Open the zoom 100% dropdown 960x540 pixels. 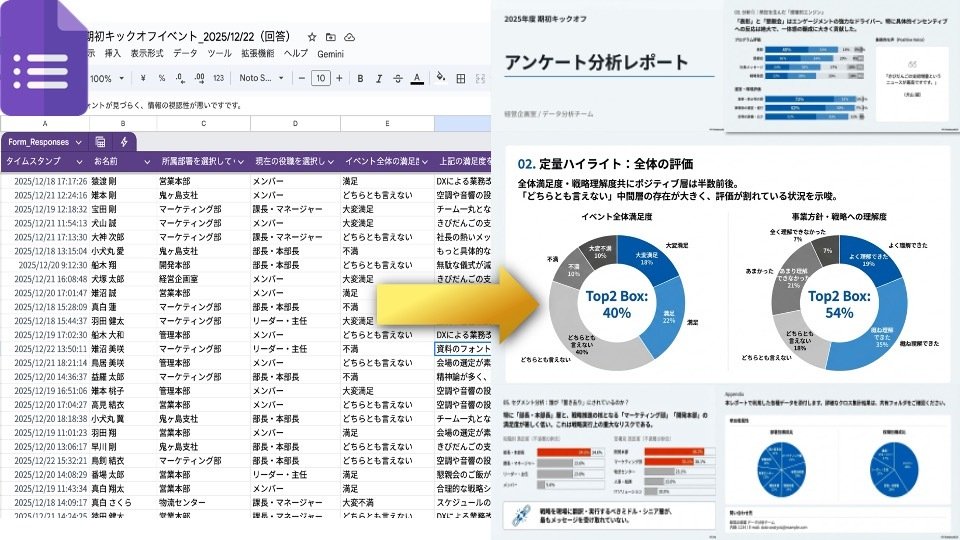107,78
